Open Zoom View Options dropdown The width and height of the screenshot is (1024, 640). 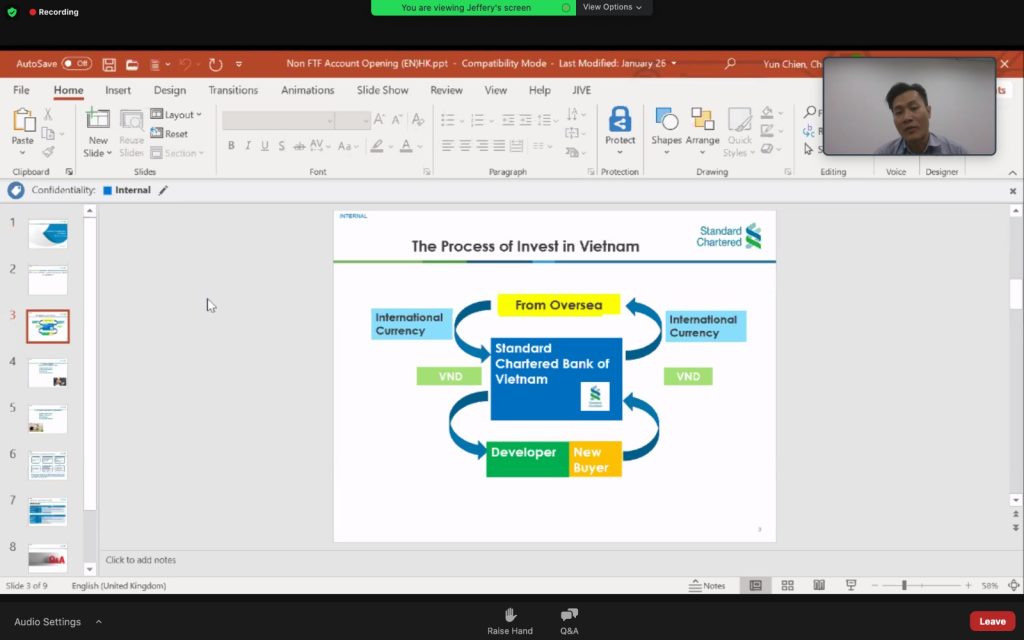coord(612,7)
